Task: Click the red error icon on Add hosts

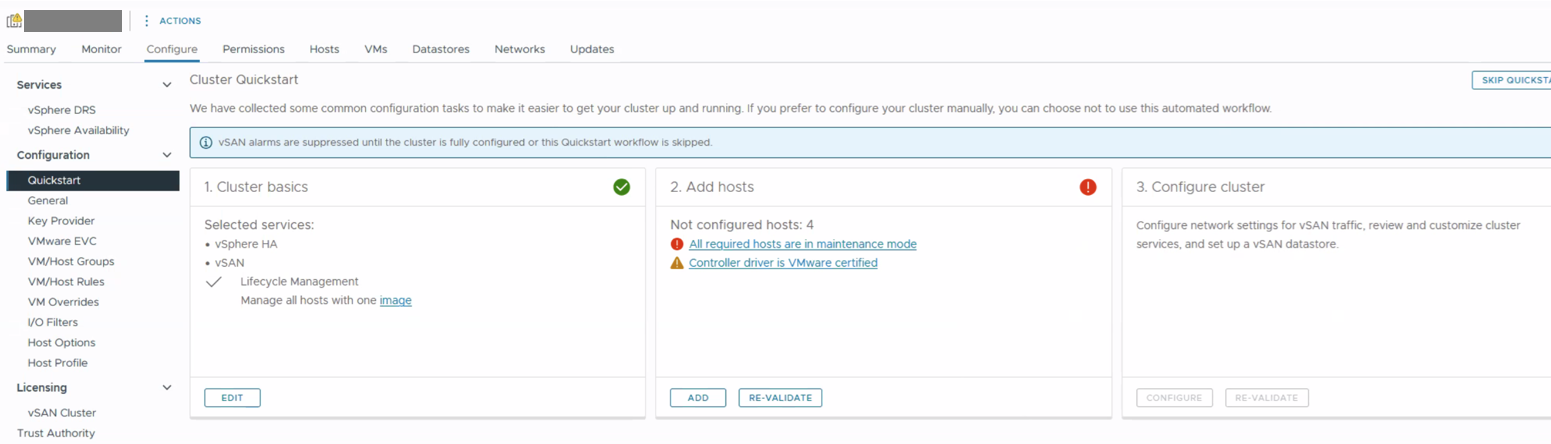Action: click(1088, 187)
